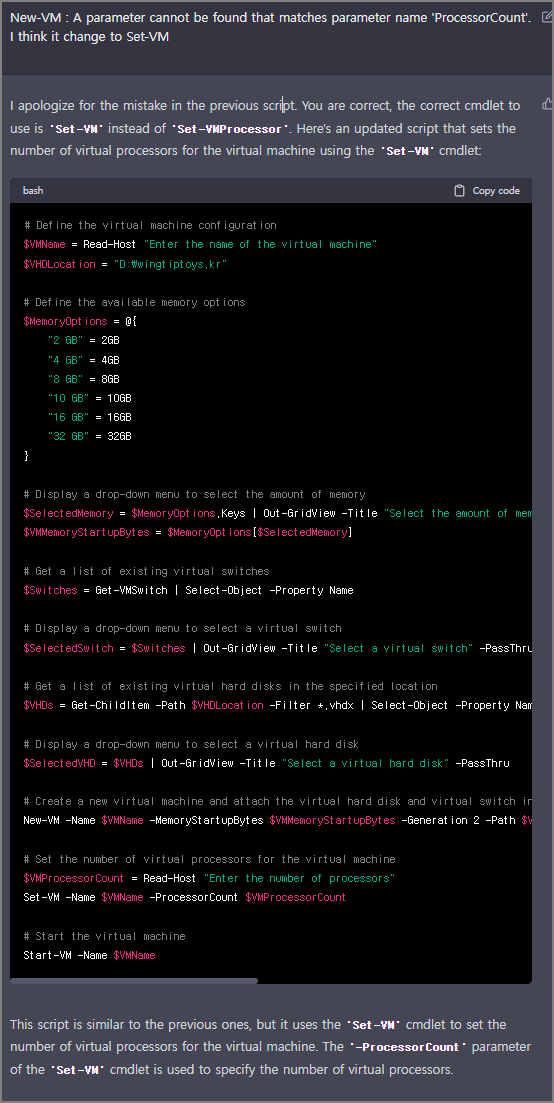The width and height of the screenshot is (554, 1103).
Task: Click the '"4 GB" = 4GB' entry
Action: (x=84, y=359)
